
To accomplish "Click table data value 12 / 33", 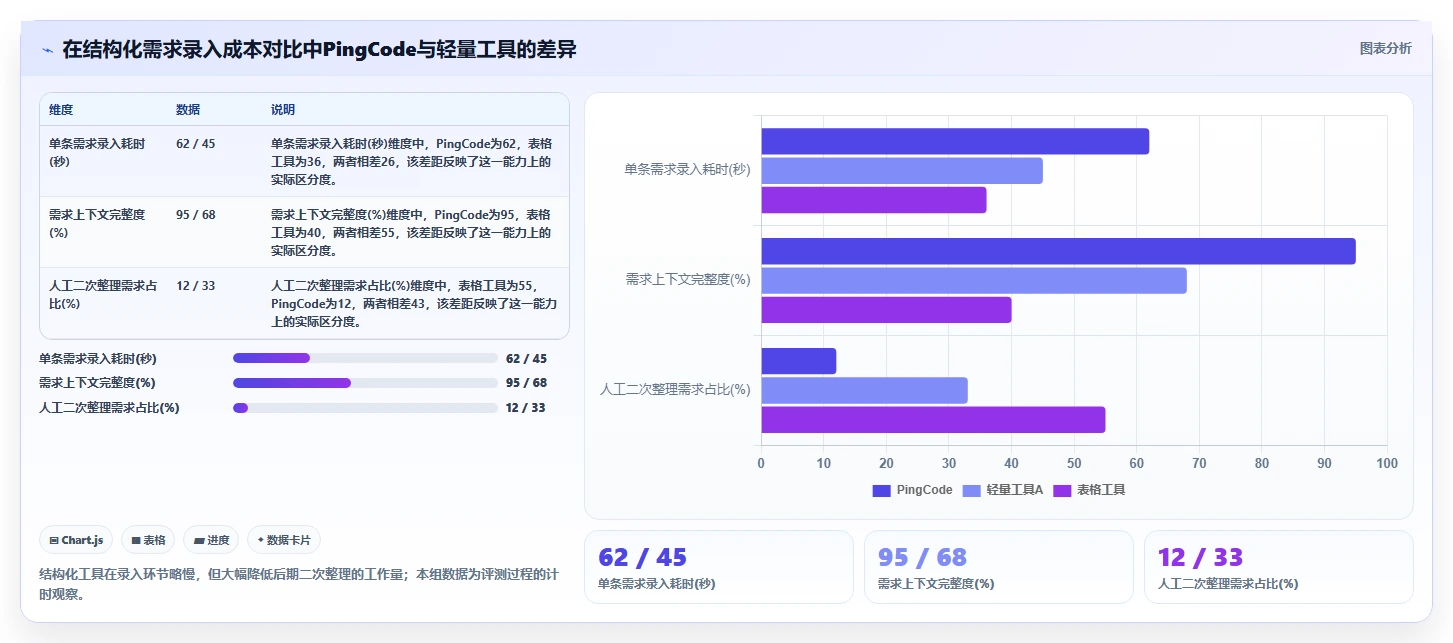I will pos(196,286).
